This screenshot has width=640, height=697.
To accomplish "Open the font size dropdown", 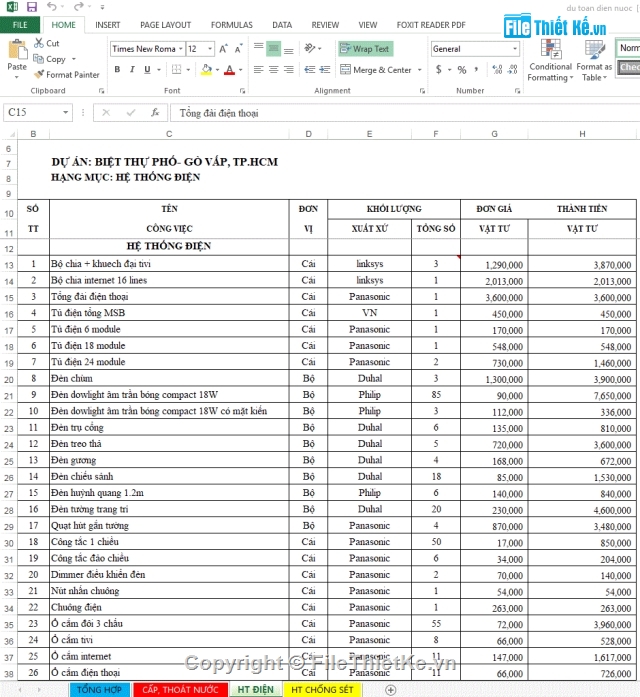I will point(210,49).
